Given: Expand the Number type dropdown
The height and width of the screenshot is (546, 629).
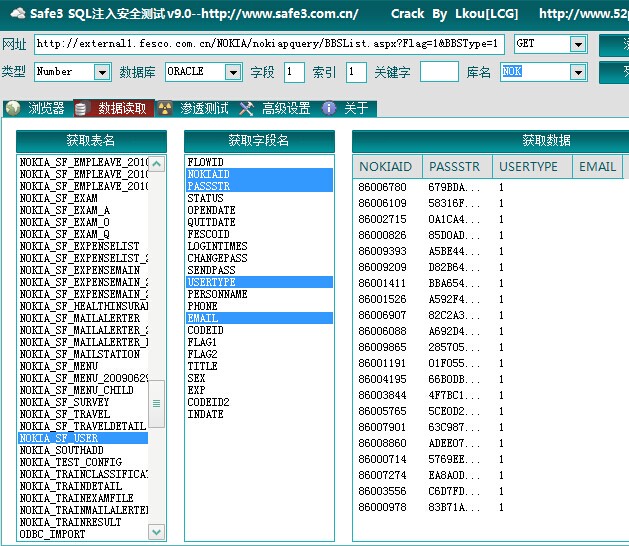Looking at the screenshot, I should click(x=102, y=73).
